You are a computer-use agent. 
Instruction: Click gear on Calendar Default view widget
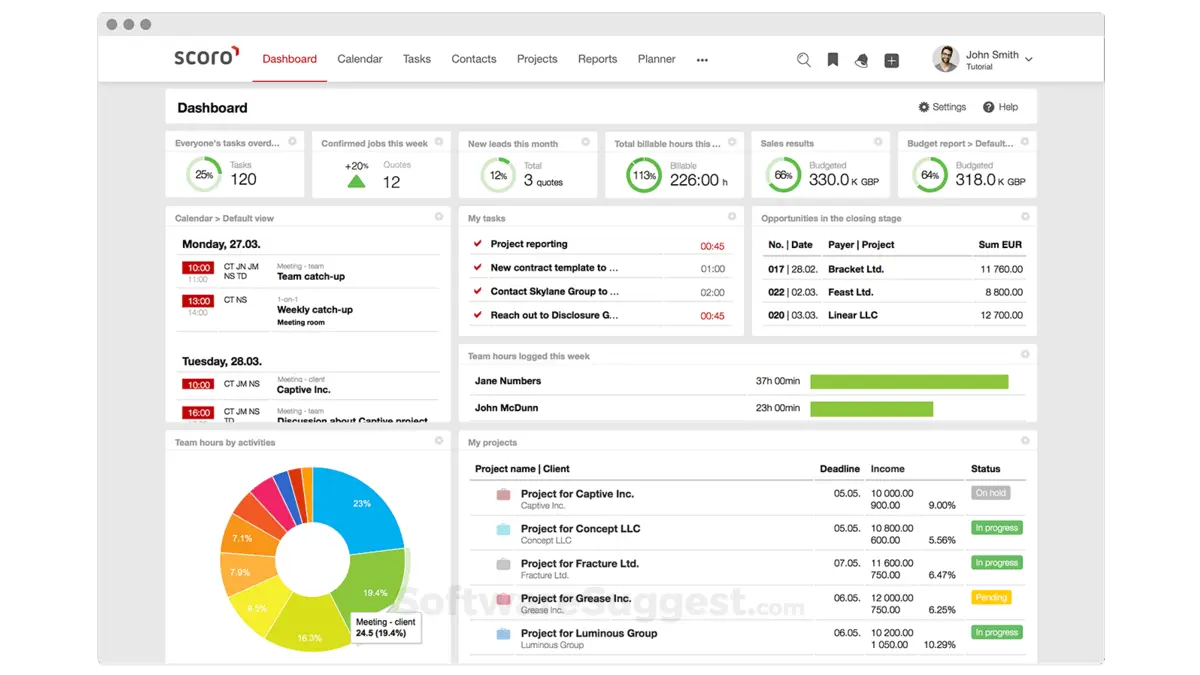pos(439,217)
